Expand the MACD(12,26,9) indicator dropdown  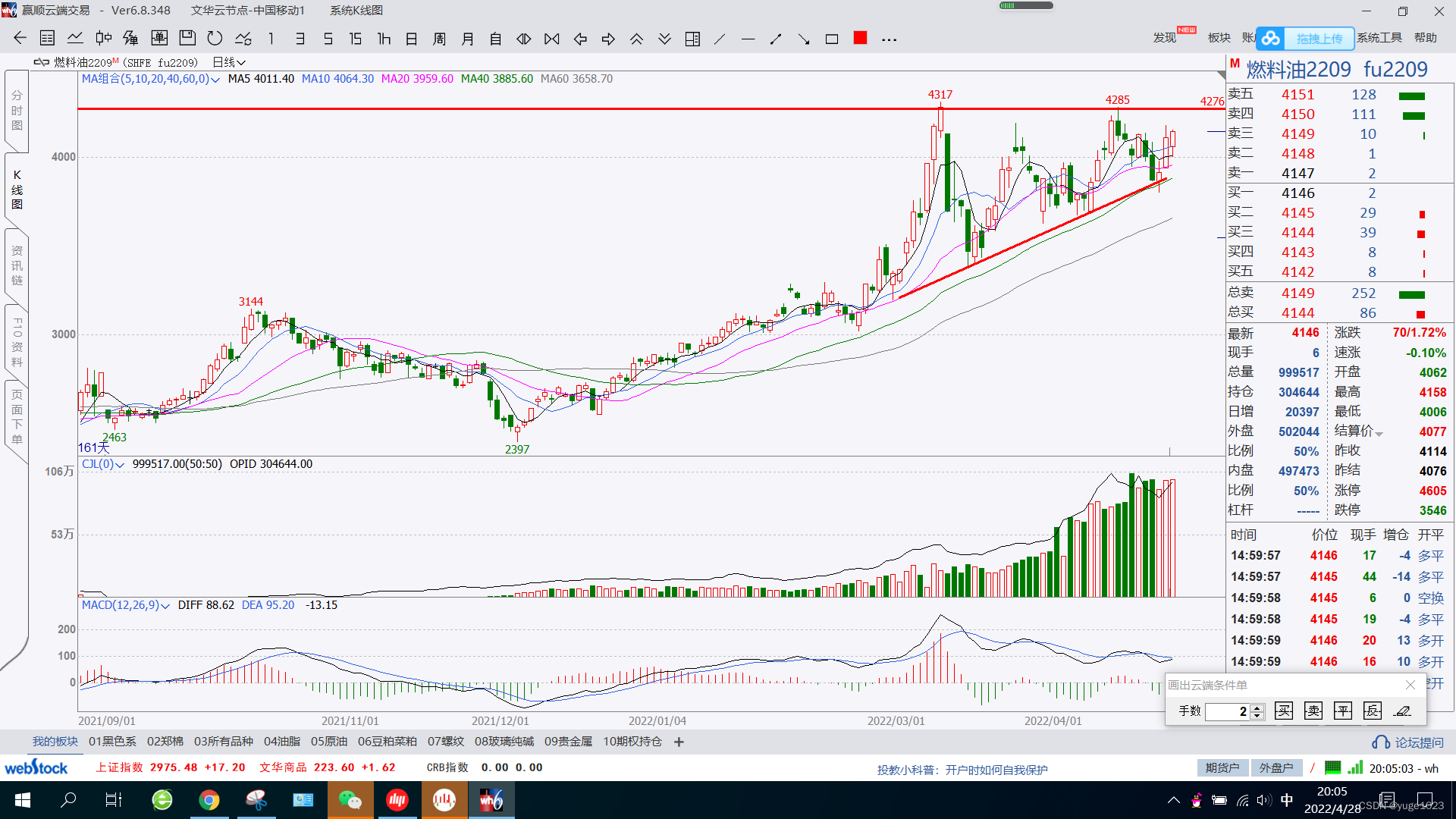click(165, 606)
